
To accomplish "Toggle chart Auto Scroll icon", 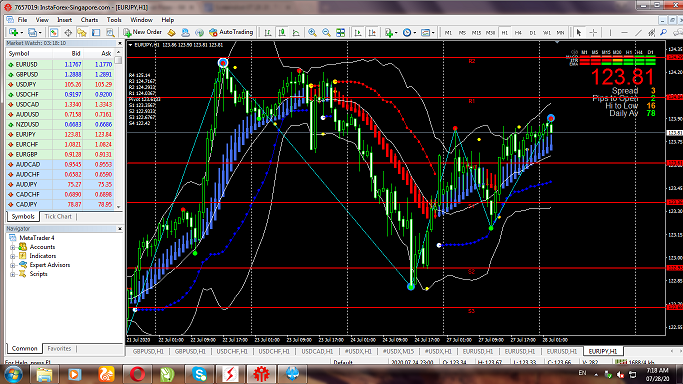I will [358, 33].
